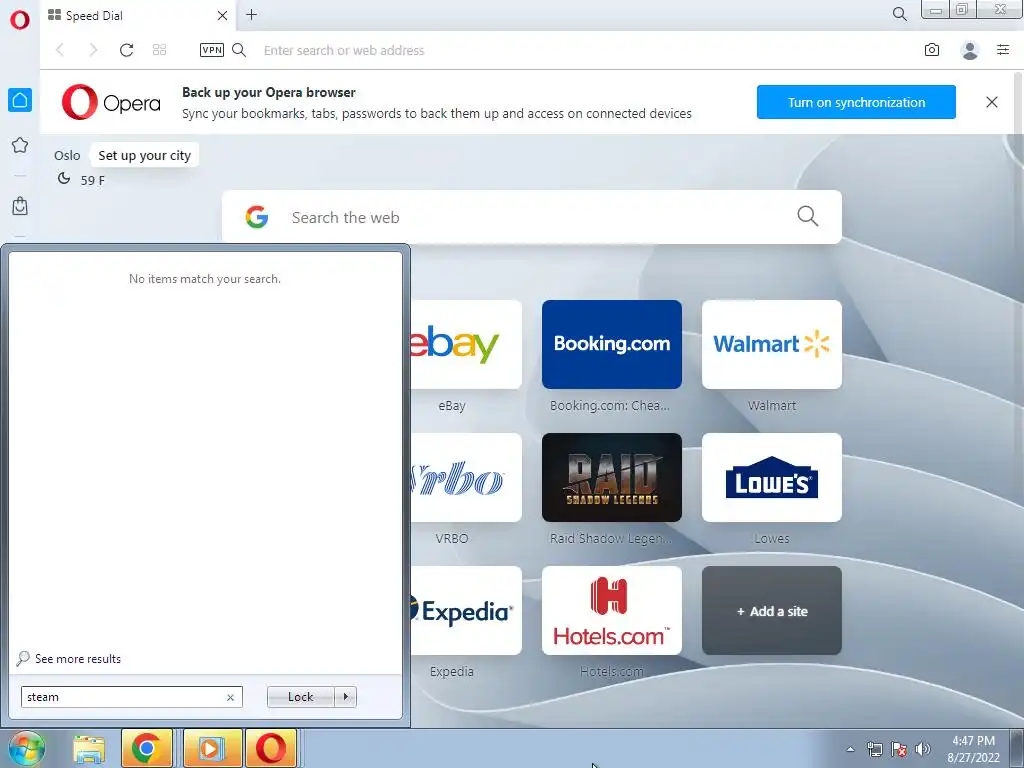Click the Windows Start orb
This screenshot has width=1024, height=768.
coord(26,748)
